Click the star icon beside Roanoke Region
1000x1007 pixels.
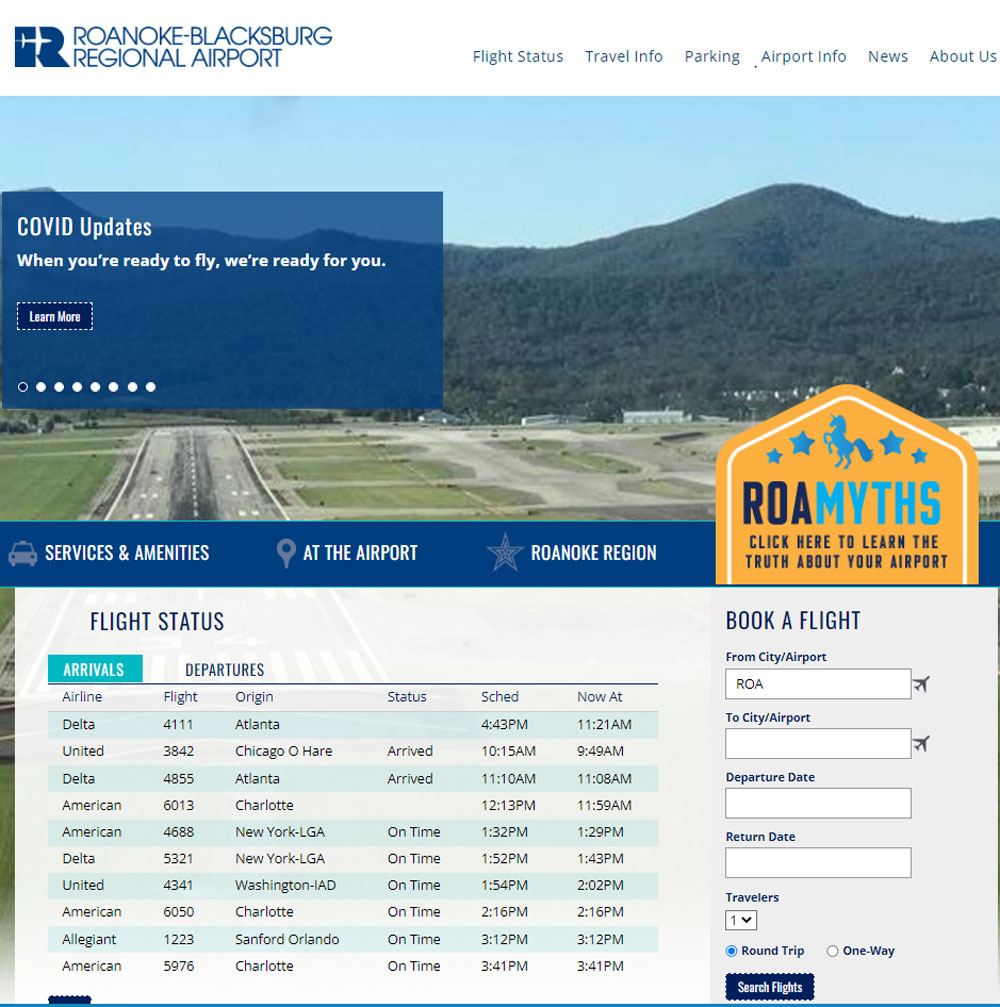click(505, 552)
